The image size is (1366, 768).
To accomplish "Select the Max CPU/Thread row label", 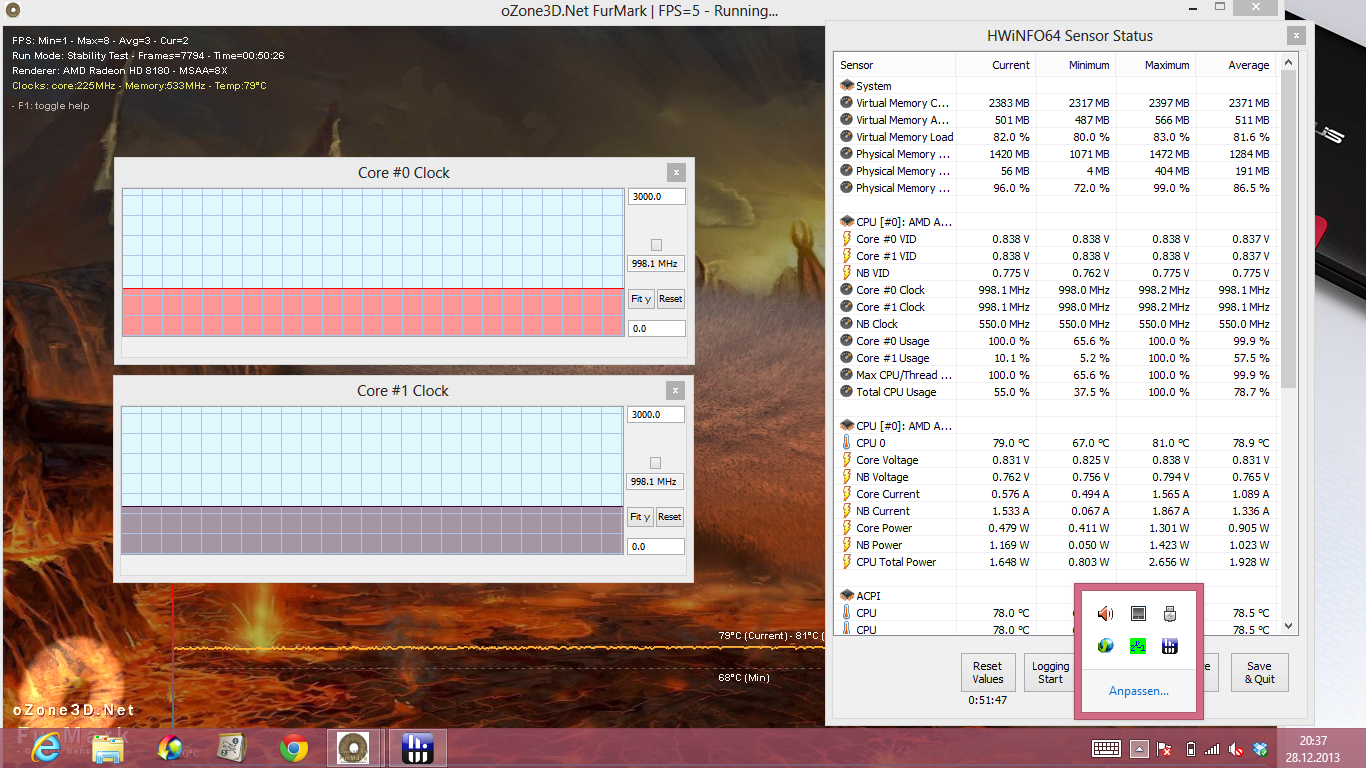I will click(904, 375).
